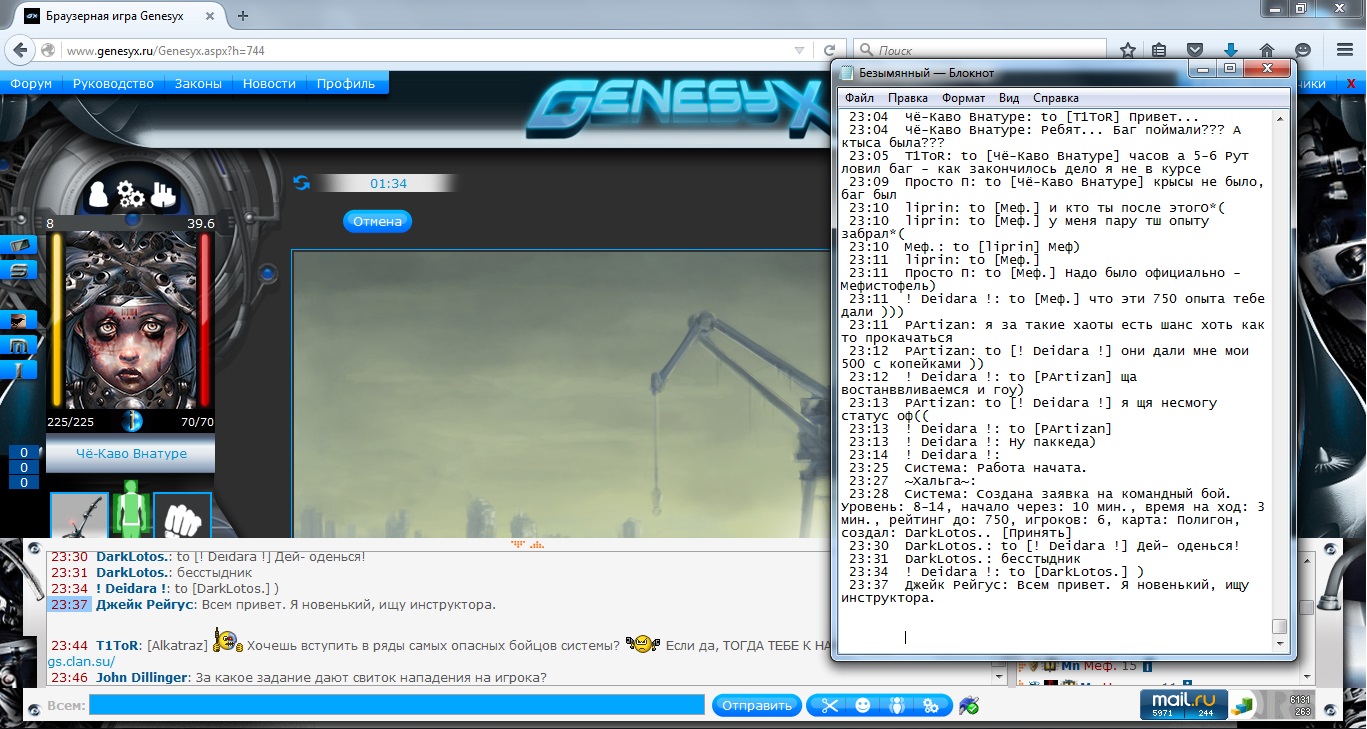Click the T1ToR nickname in chat
Image resolution: width=1367 pixels, height=729 pixels.
(x=119, y=646)
